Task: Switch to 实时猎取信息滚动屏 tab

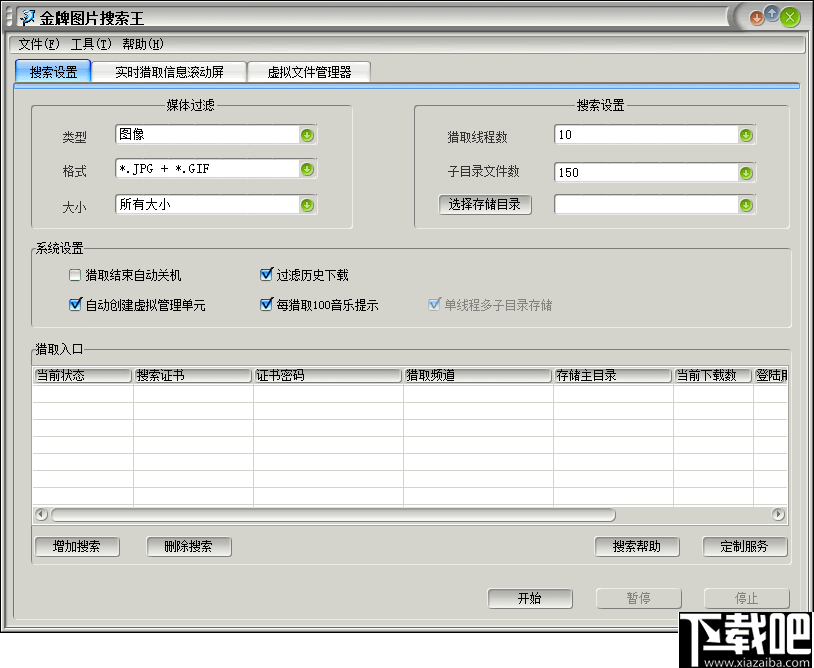Action: pyautogui.click(x=169, y=72)
